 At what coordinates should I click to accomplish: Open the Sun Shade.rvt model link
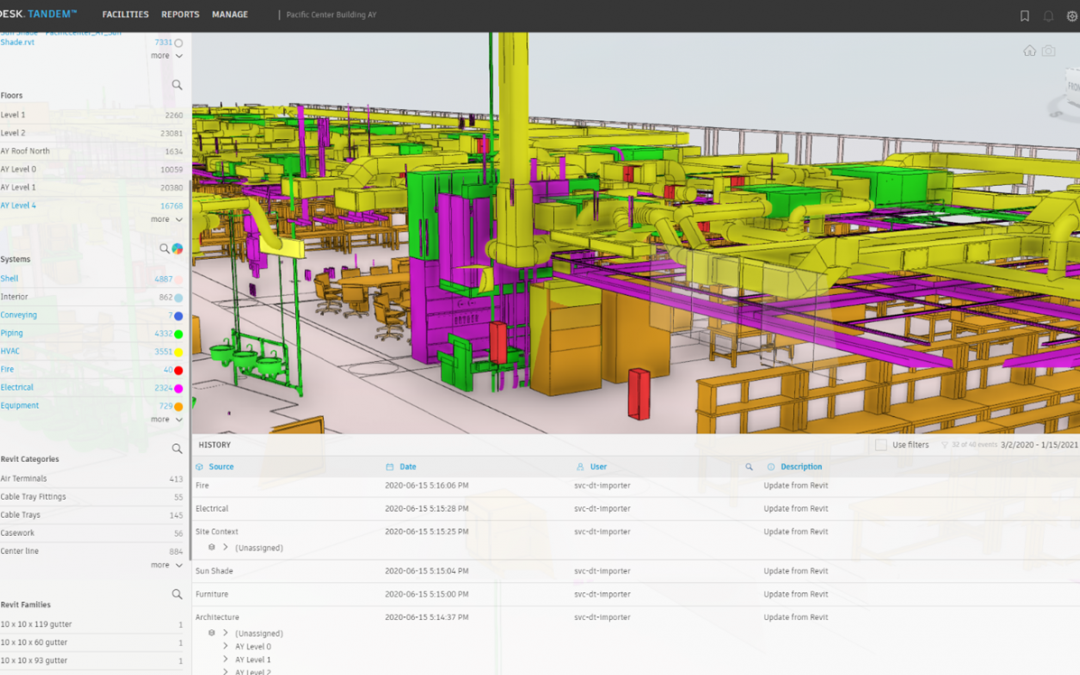click(x=17, y=42)
